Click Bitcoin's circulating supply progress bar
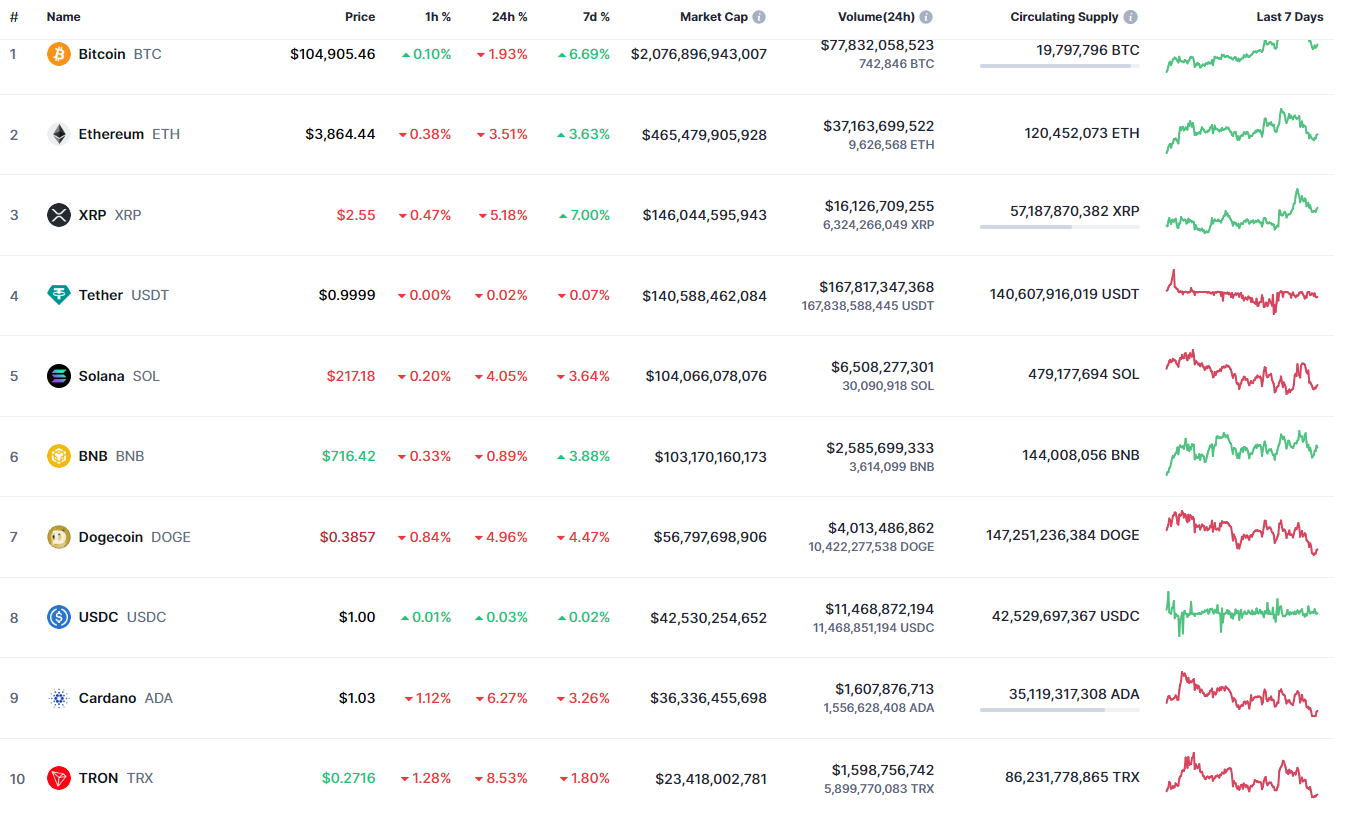This screenshot has width=1347, height=815. point(1059,66)
